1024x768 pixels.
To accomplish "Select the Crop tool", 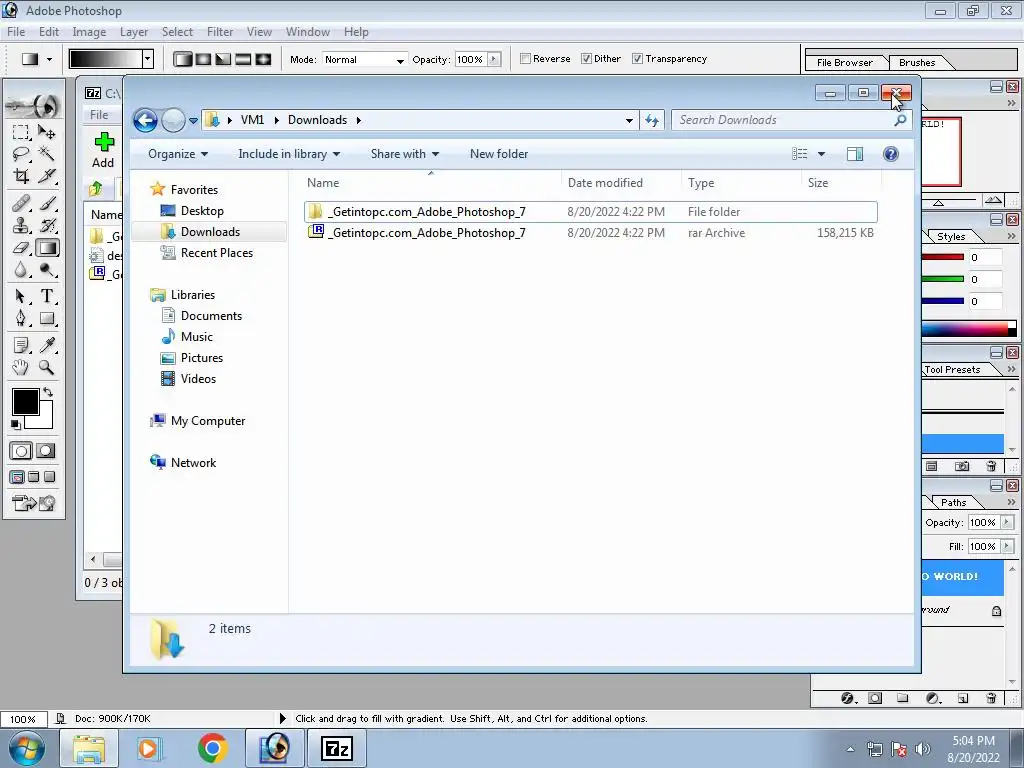I will tap(21, 176).
